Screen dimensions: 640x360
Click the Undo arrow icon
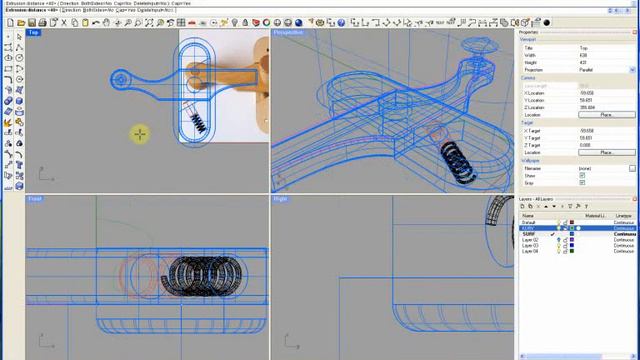(x=96, y=23)
